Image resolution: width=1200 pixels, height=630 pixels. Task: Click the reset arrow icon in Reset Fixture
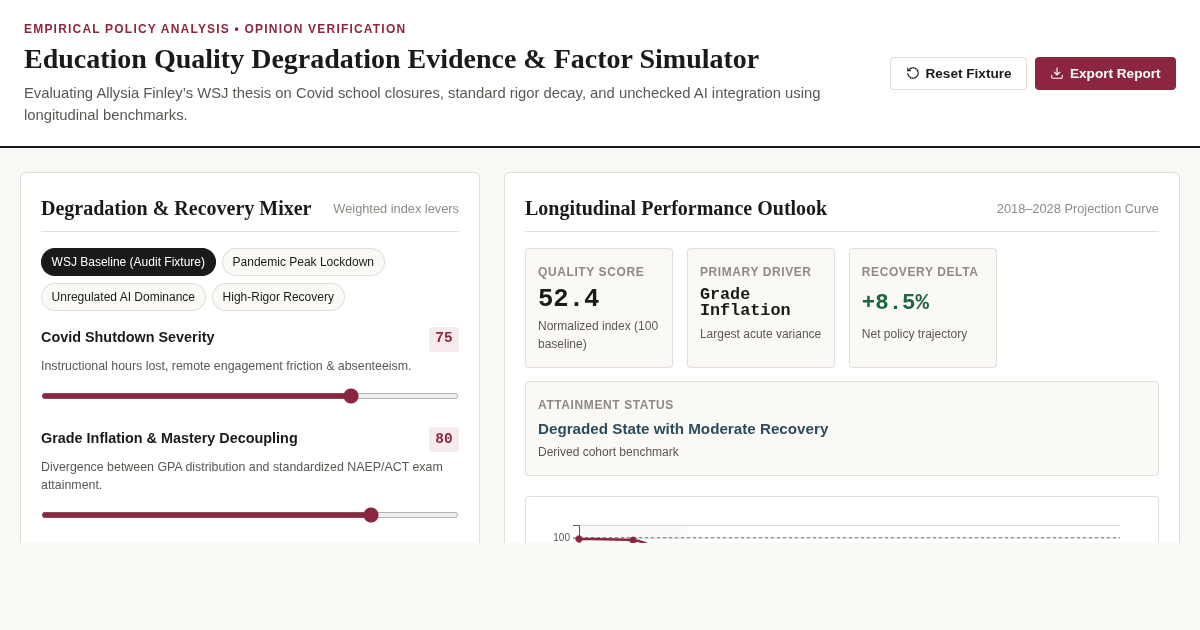(x=913, y=73)
